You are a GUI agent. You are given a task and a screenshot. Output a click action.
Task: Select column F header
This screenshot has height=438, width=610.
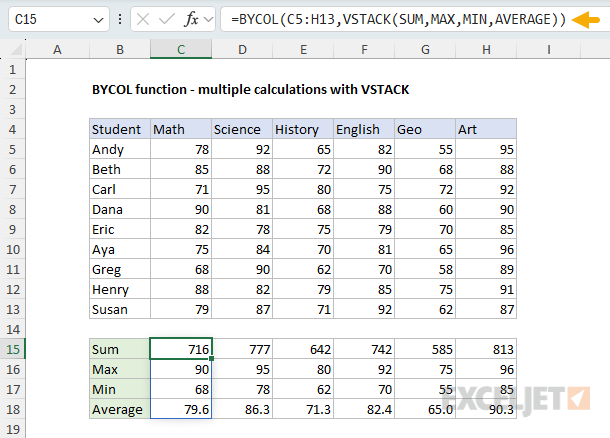point(364,49)
